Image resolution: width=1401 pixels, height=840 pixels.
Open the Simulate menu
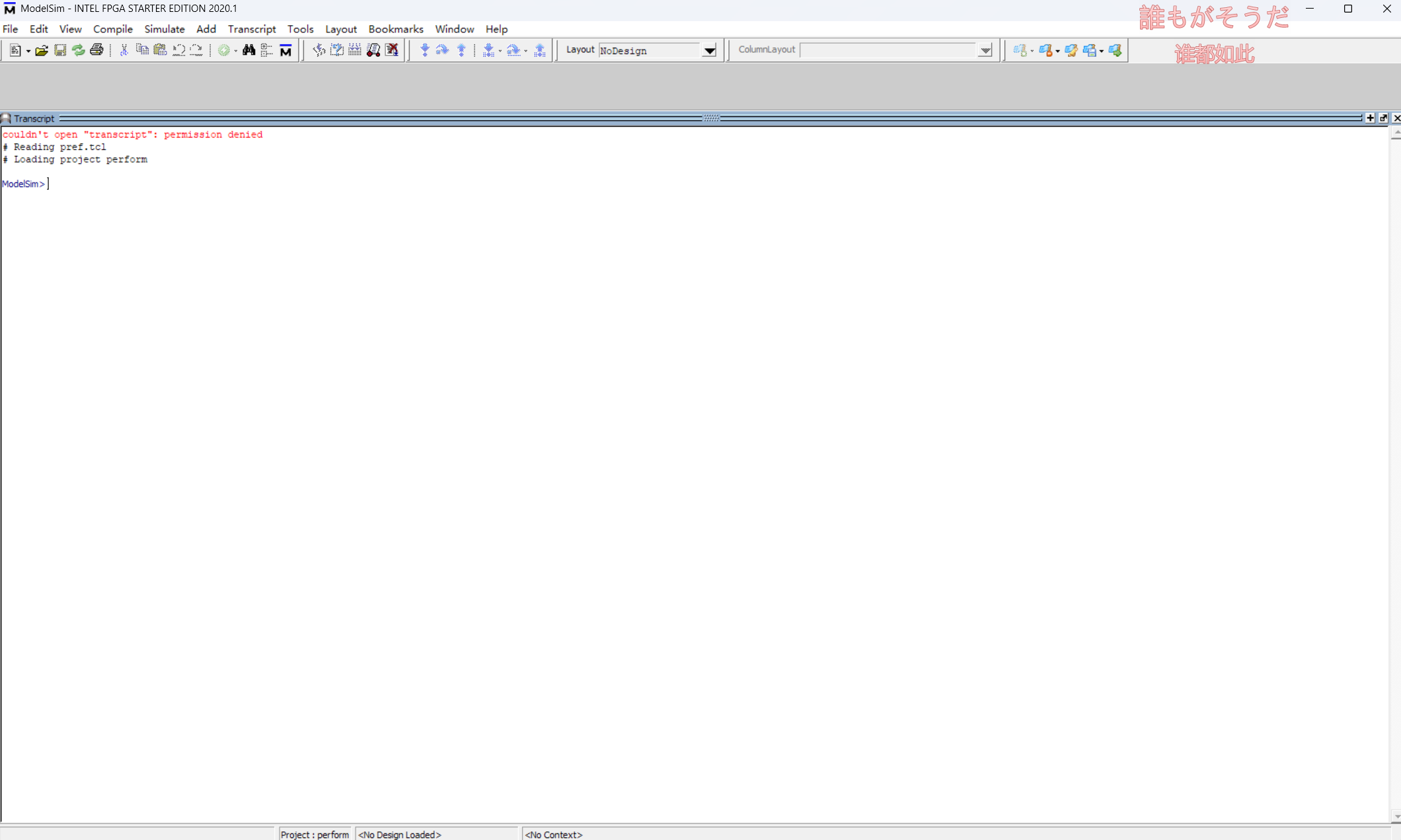point(165,29)
